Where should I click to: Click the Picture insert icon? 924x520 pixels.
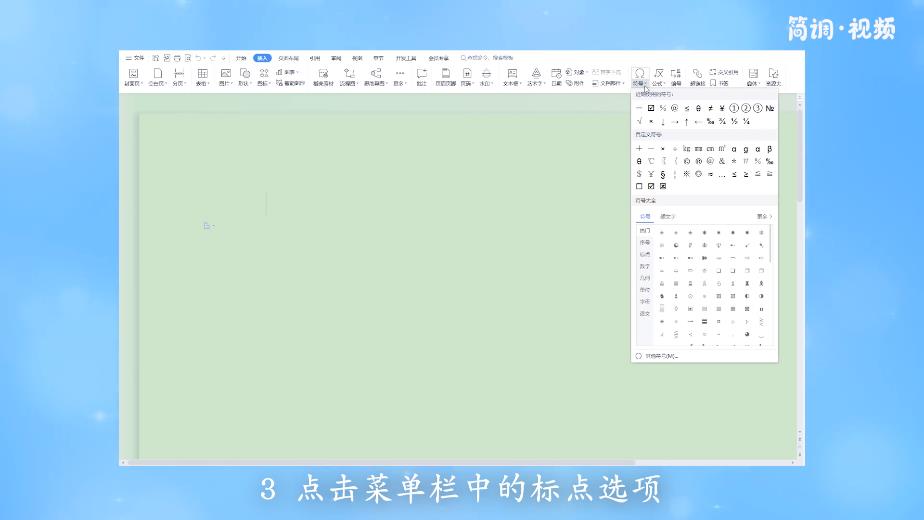(x=225, y=76)
